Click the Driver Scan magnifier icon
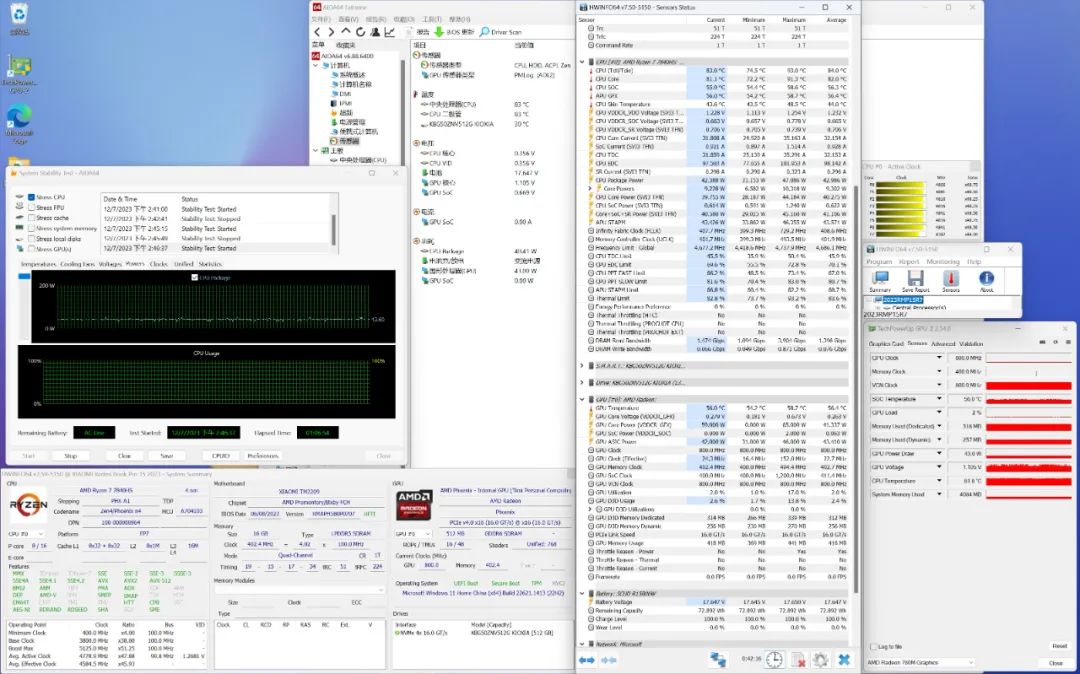This screenshot has width=1080, height=674. (484, 32)
